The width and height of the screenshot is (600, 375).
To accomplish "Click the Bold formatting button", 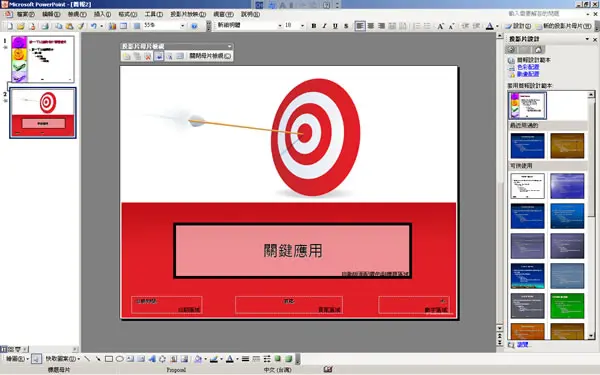I will (x=314, y=26).
